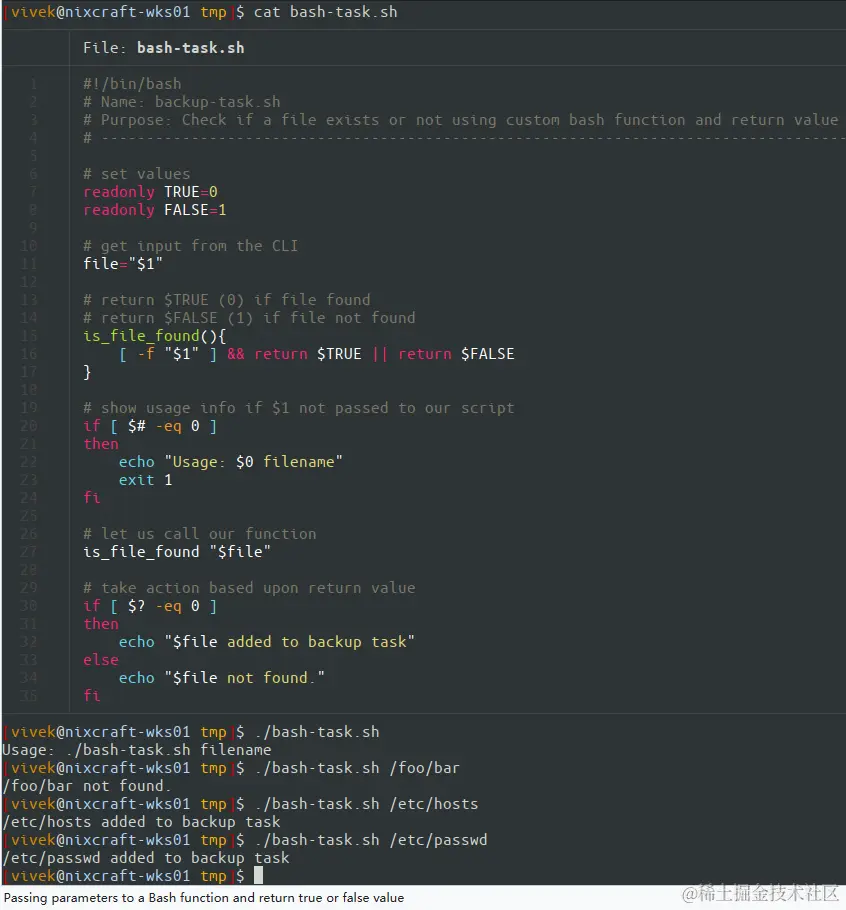The height and width of the screenshot is (910, 846).
Task: Click the './bash-task.sh /etc/hosts' command
Action: 366,804
